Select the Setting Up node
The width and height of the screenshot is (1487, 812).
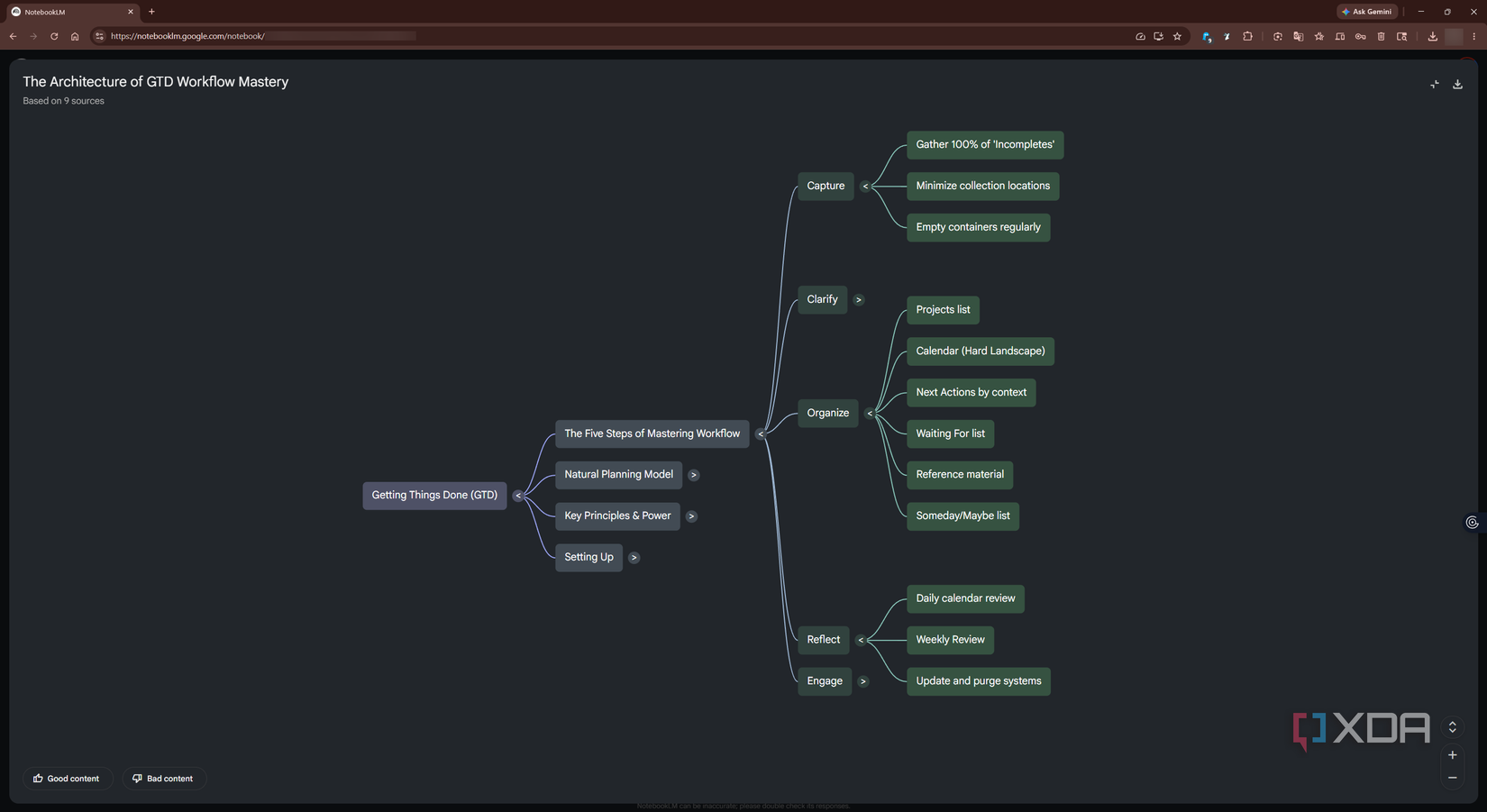pyautogui.click(x=588, y=557)
